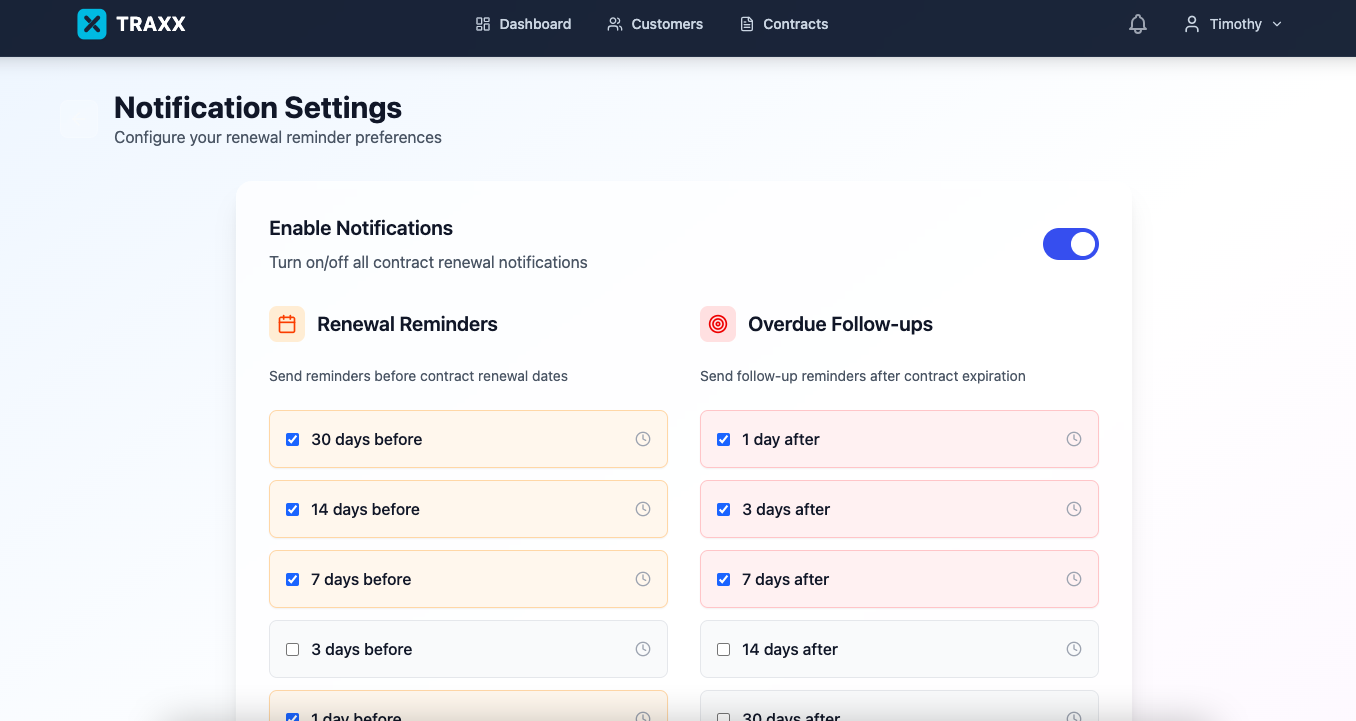Uncheck the 7 days after checkbox
The width and height of the screenshot is (1356, 721).
(724, 579)
